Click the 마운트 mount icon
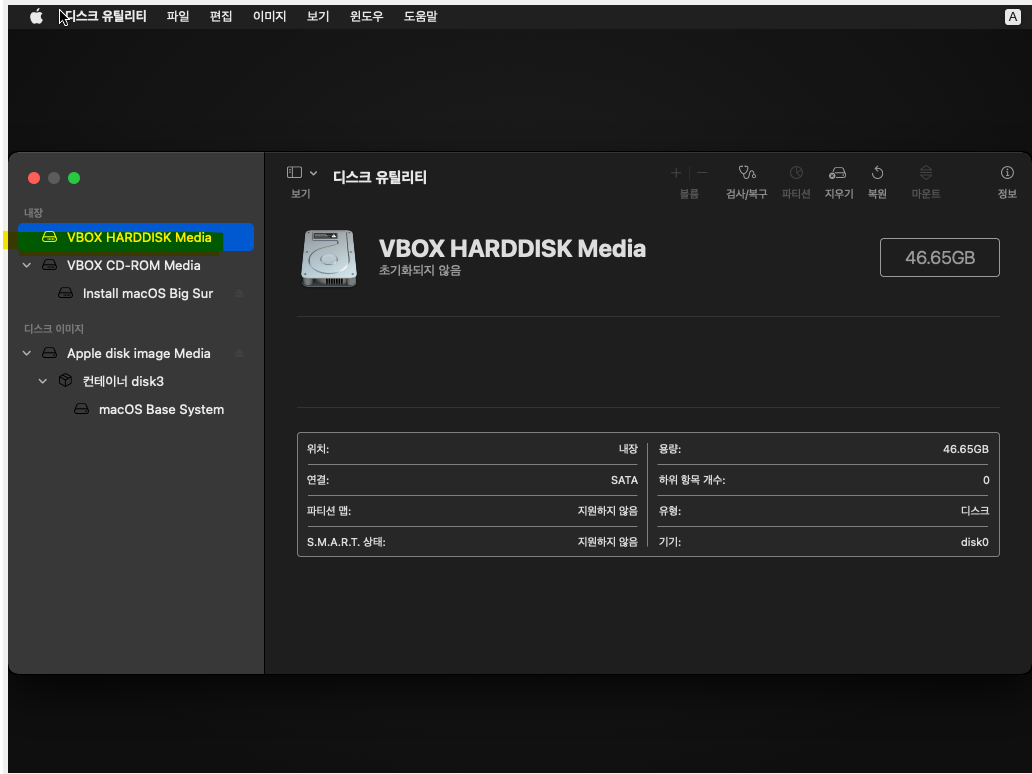Viewport: 1032px width, 774px height. [926, 173]
